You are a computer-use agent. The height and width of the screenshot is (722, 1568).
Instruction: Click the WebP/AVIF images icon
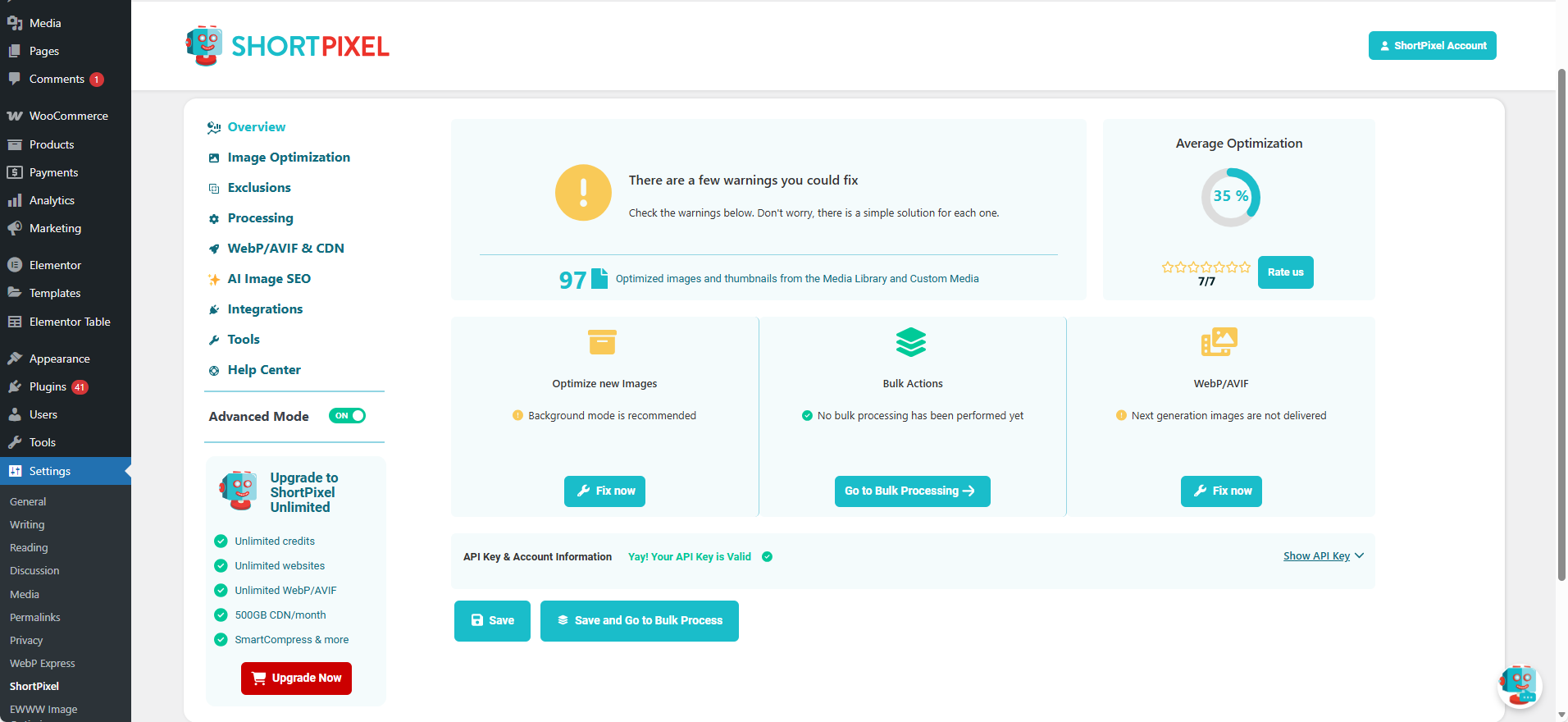click(1219, 342)
